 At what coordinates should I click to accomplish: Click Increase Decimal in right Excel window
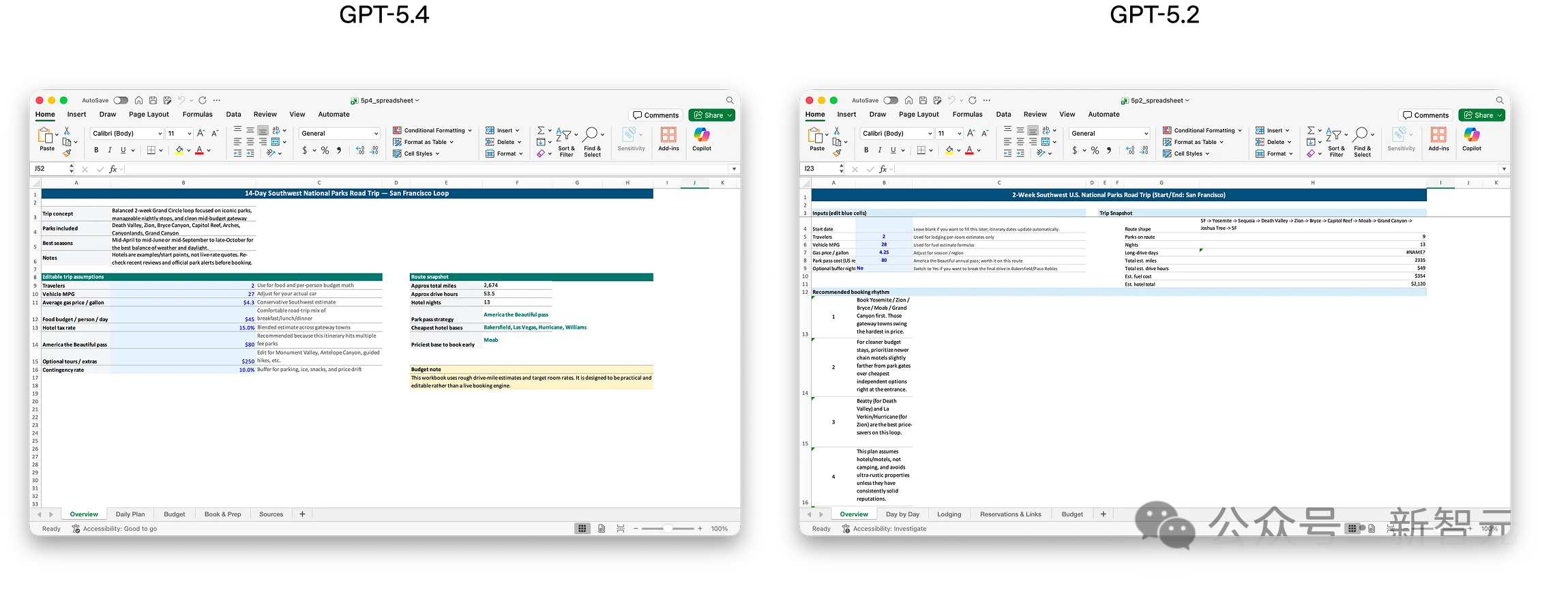tap(1130, 151)
